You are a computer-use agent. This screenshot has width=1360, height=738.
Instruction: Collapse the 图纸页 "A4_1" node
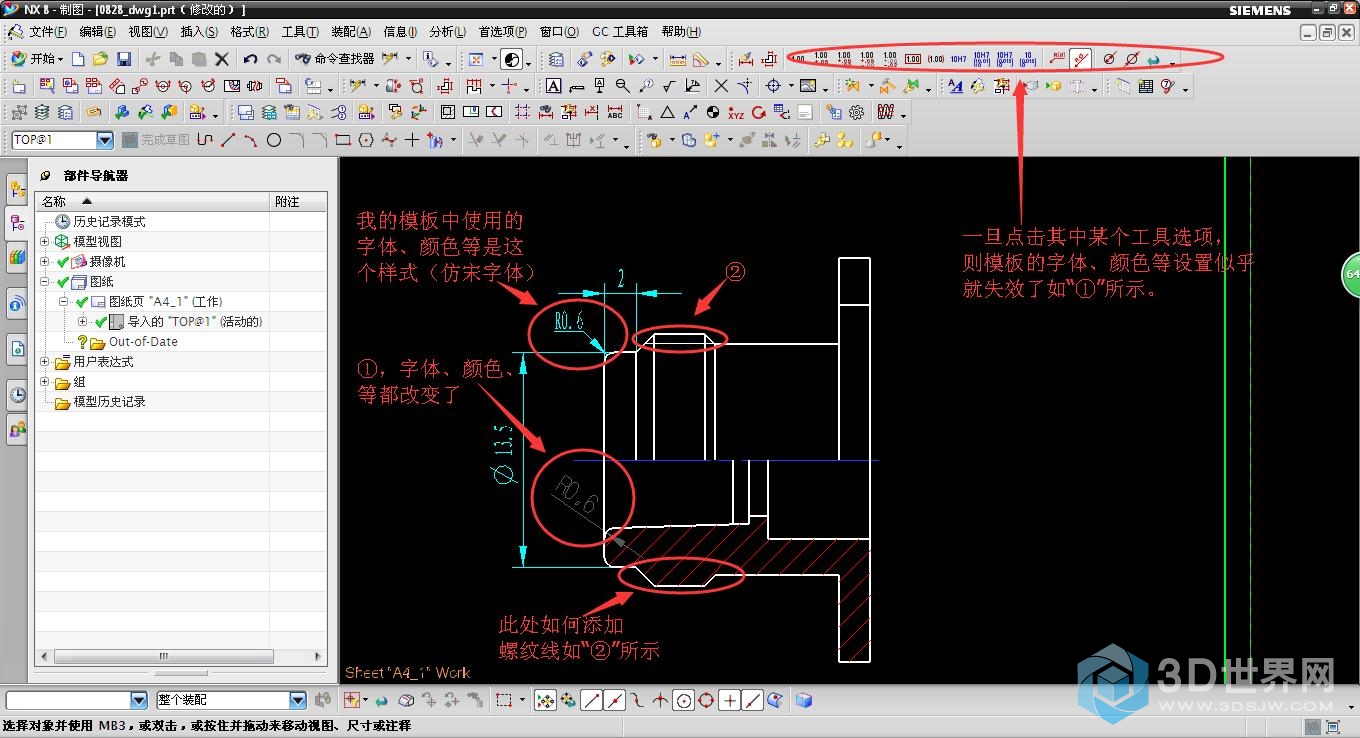pos(63,302)
